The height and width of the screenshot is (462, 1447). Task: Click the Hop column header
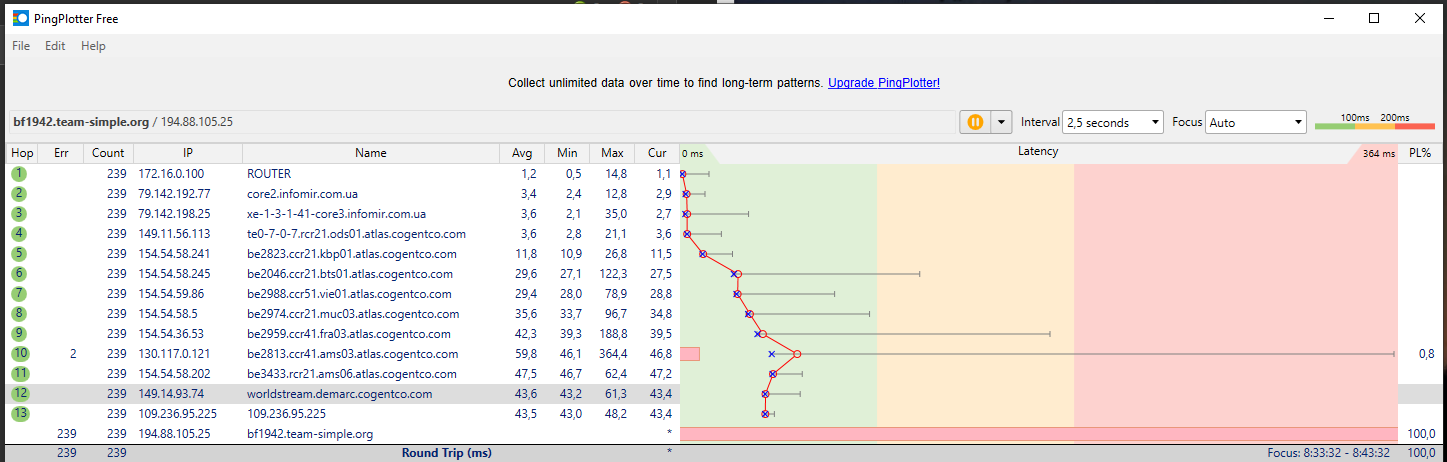click(20, 153)
